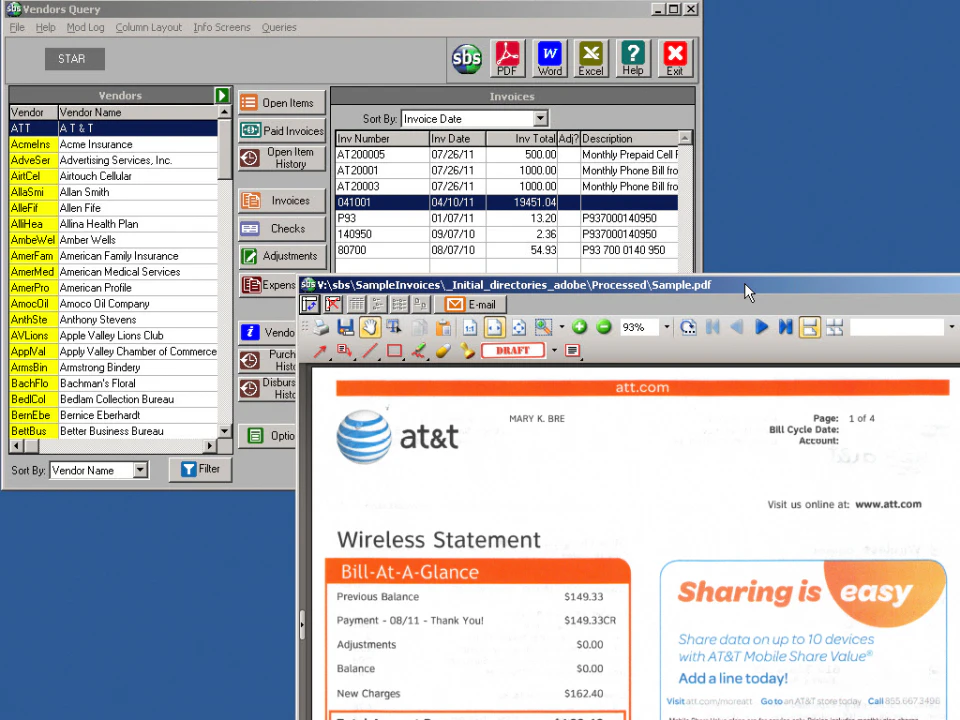Click the vendors list horizontal scrollbar right arrow
The image size is (960, 720).
click(210, 446)
